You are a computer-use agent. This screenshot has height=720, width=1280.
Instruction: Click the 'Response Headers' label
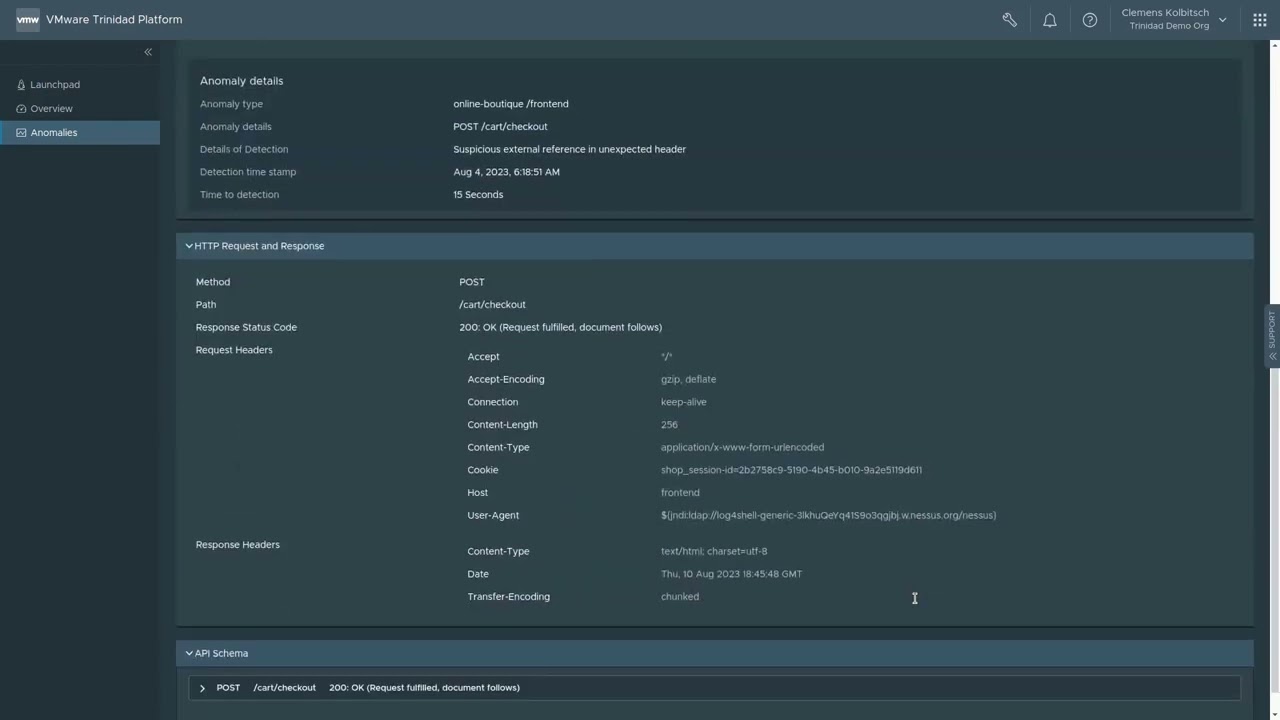coord(238,545)
